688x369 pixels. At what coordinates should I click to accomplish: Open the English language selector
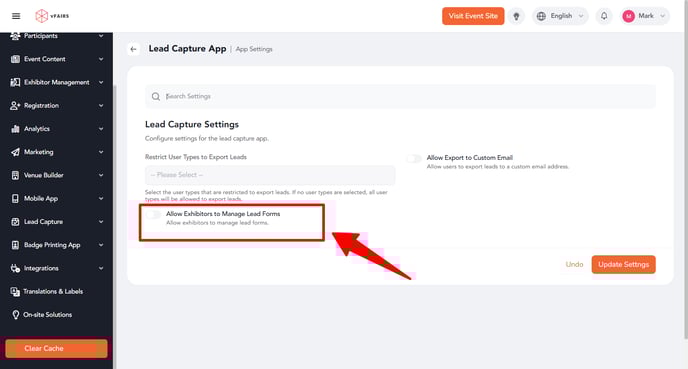[560, 16]
